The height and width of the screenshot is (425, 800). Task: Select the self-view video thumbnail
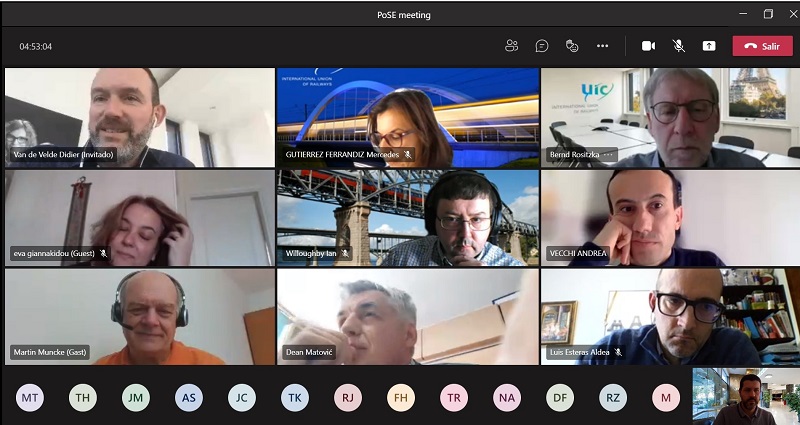745,397
